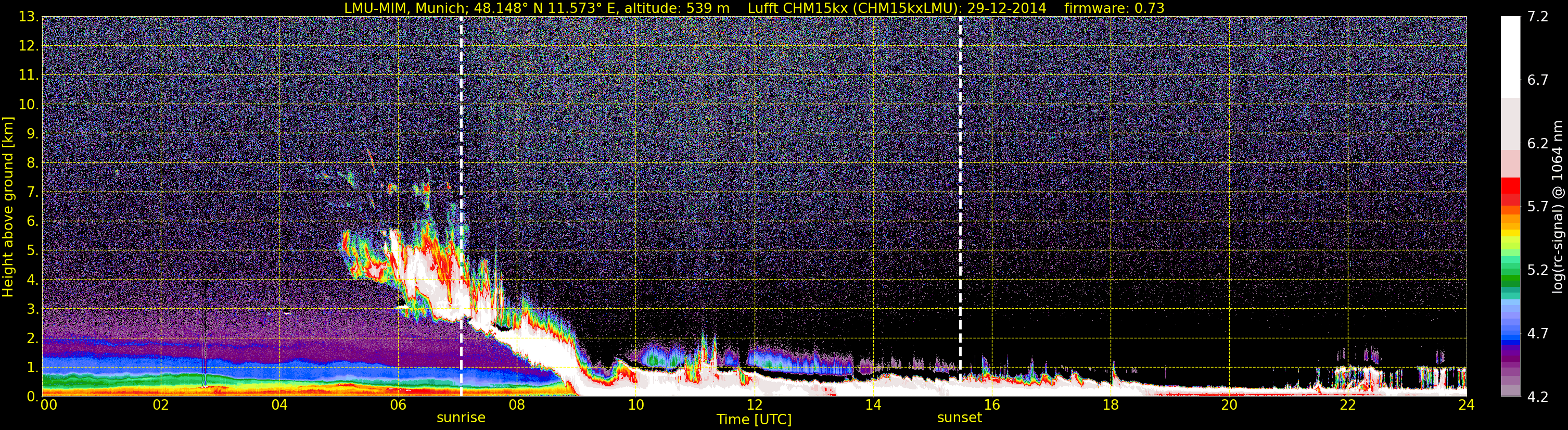Click the '00' tick label on the time axis
The height and width of the screenshot is (430, 1568).
48,406
